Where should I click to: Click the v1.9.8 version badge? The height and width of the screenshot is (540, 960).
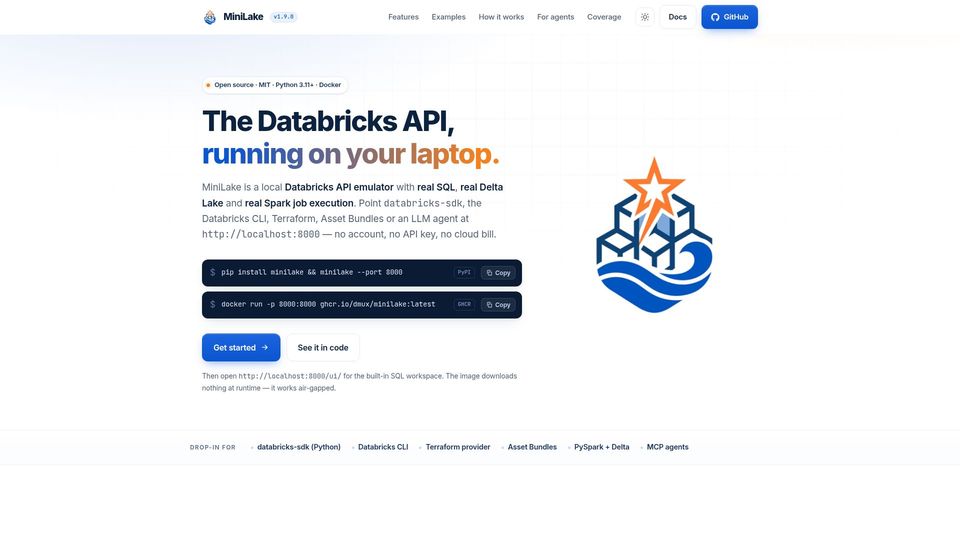(x=283, y=17)
